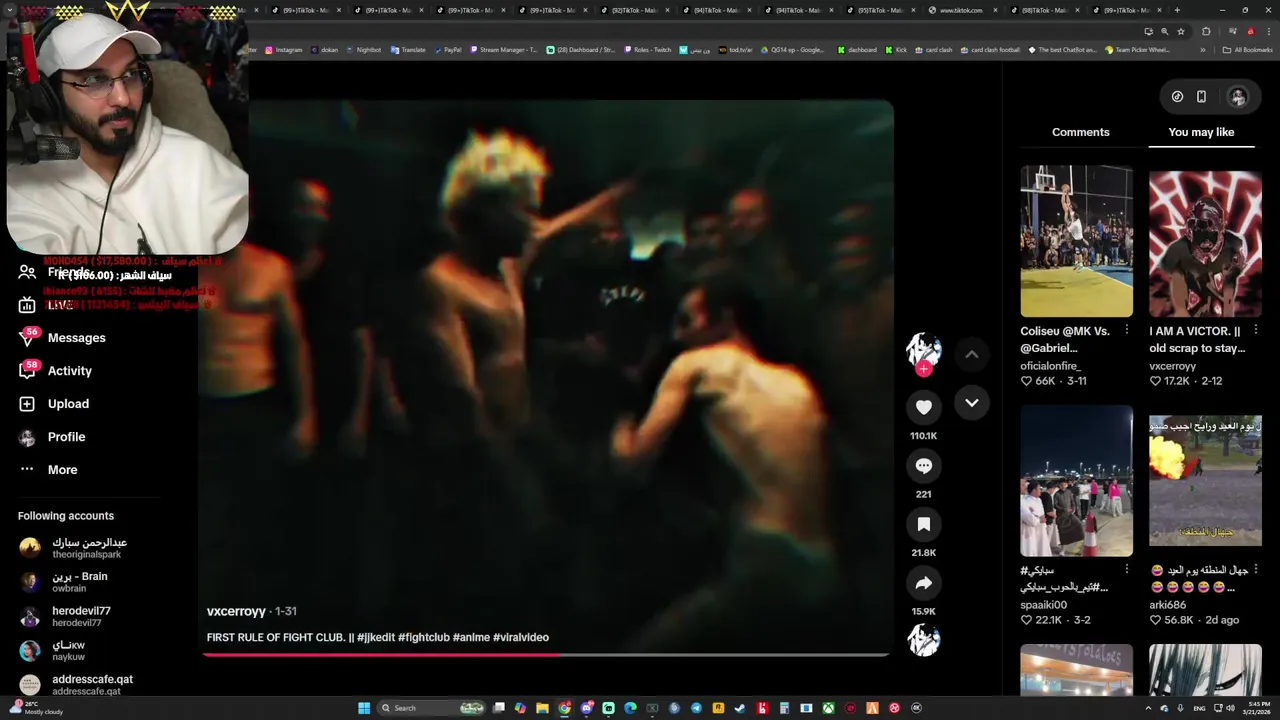This screenshot has width=1280, height=720.
Task: Open Microsoft Edge from the taskbar
Action: [630, 708]
